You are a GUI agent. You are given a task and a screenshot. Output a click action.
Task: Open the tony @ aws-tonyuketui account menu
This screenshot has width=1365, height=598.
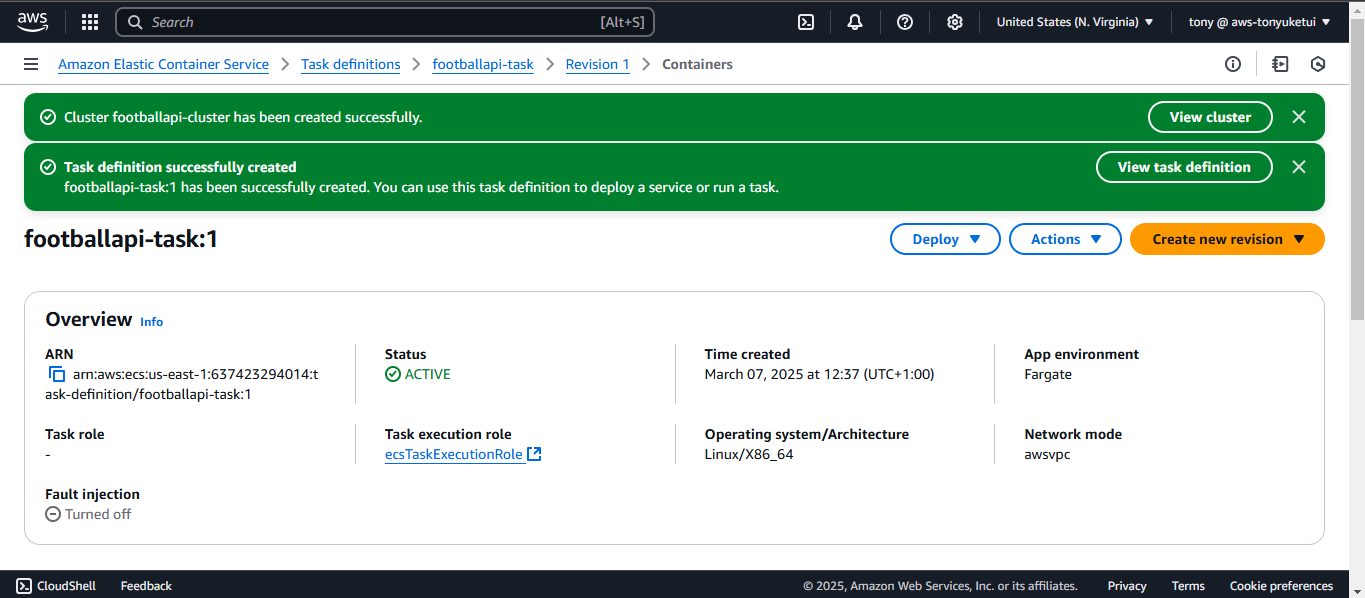click(x=1259, y=22)
